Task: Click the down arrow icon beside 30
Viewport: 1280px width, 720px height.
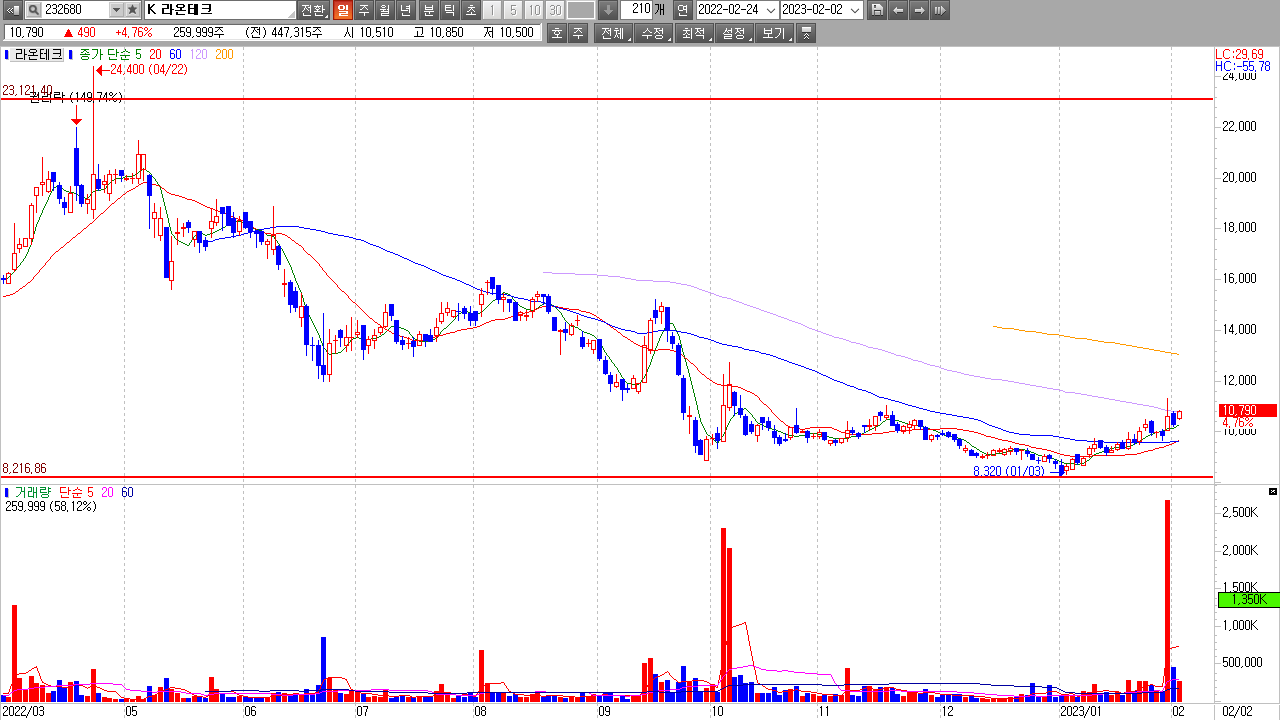Action: [x=608, y=10]
